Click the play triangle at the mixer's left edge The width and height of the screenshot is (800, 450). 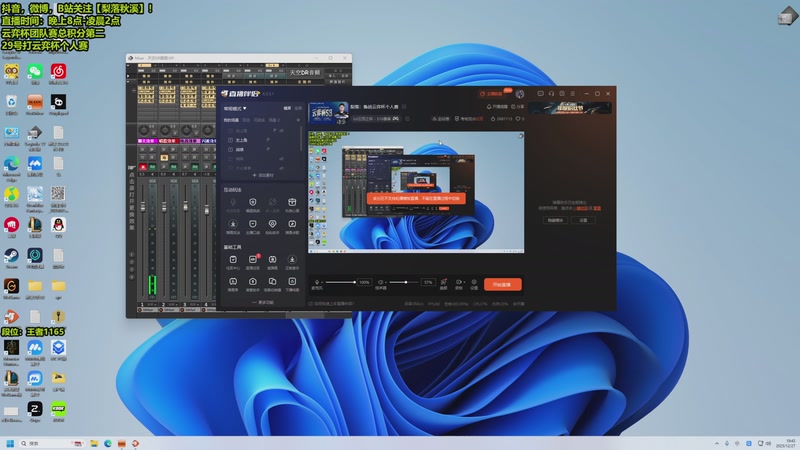pyautogui.click(x=128, y=76)
